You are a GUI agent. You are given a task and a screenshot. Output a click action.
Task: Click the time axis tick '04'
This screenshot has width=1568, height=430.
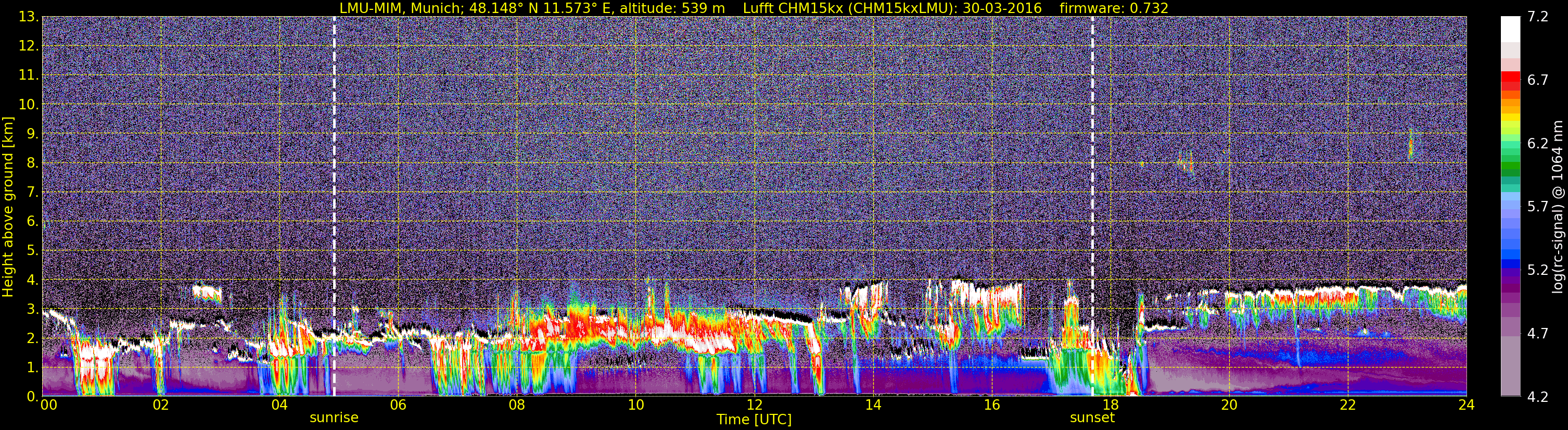pos(279,405)
